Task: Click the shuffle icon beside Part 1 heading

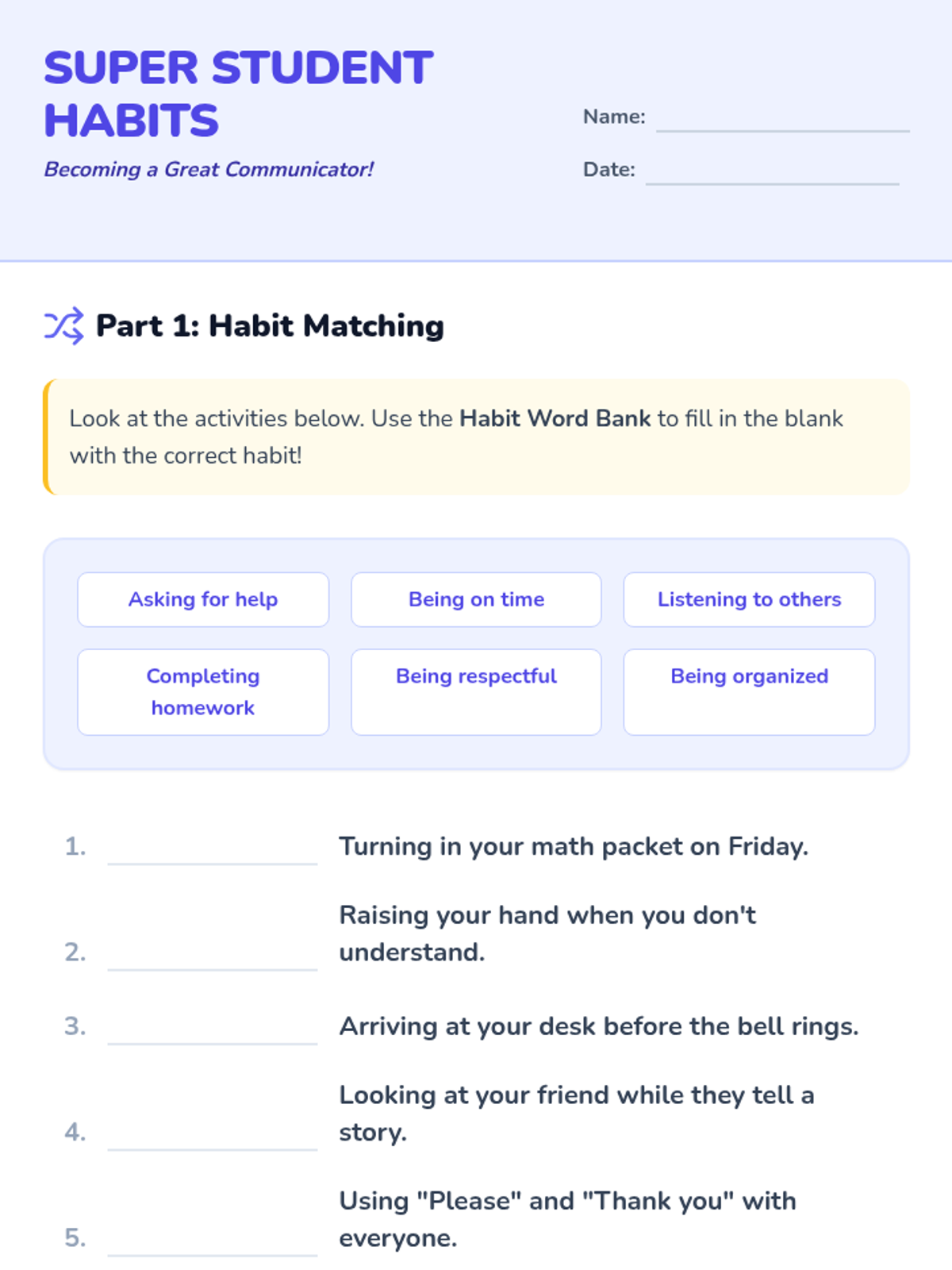Action: pyautogui.click(x=63, y=325)
